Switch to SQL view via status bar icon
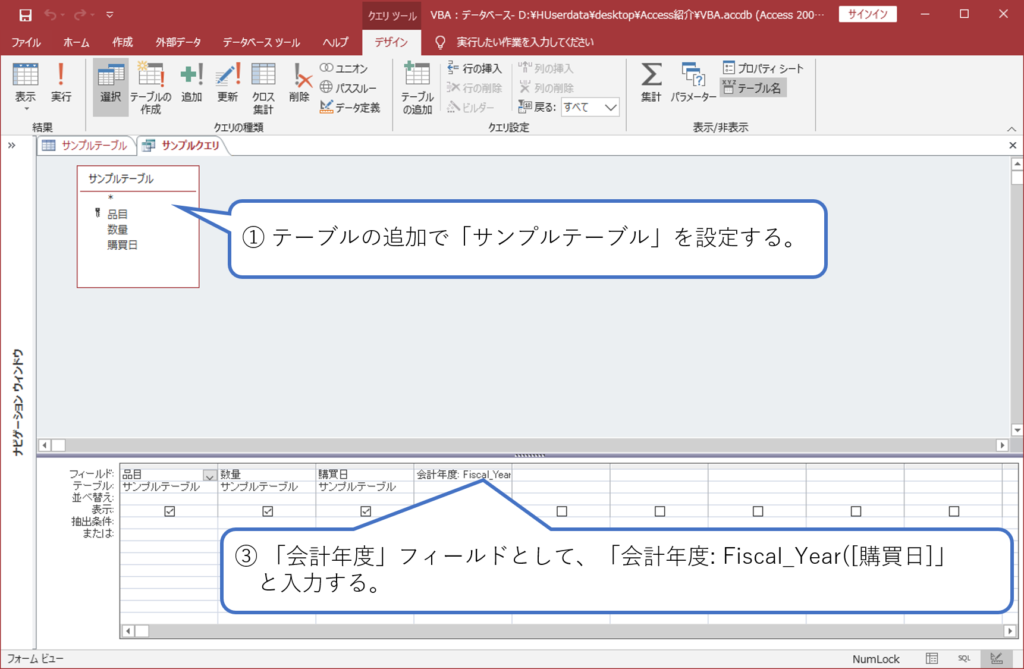Image resolution: width=1024 pixels, height=669 pixels. click(x=964, y=659)
